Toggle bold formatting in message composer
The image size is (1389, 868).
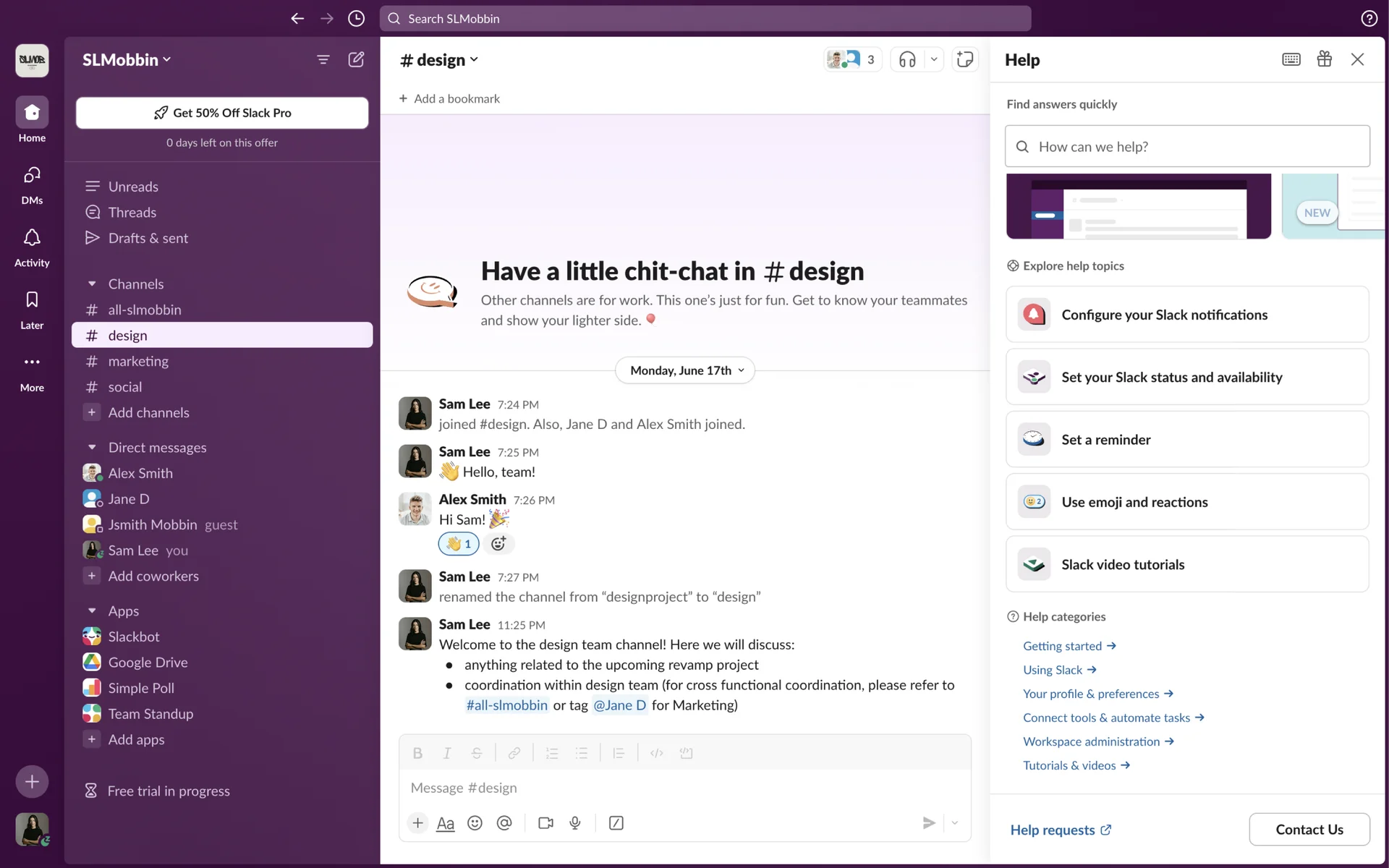(417, 754)
